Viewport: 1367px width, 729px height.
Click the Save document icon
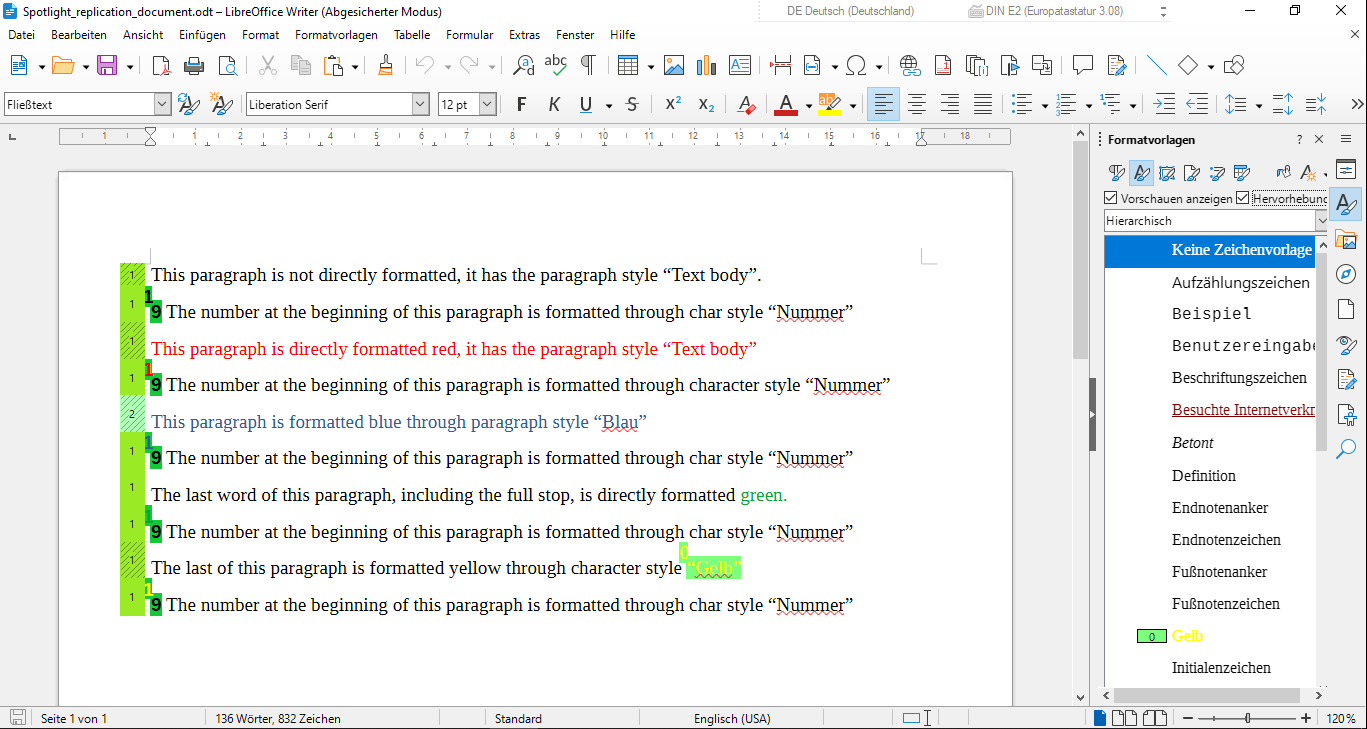tap(106, 66)
